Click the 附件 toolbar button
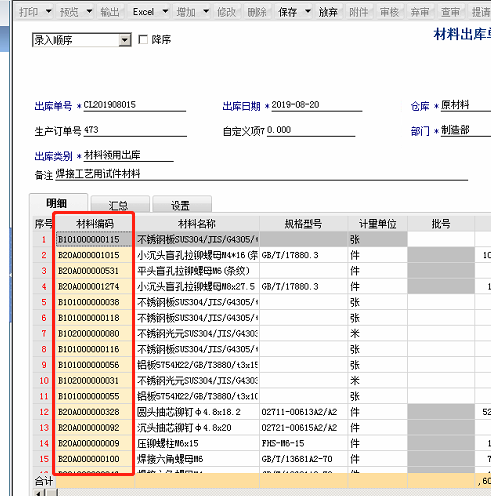The height and width of the screenshot is (496, 491). (x=359, y=12)
